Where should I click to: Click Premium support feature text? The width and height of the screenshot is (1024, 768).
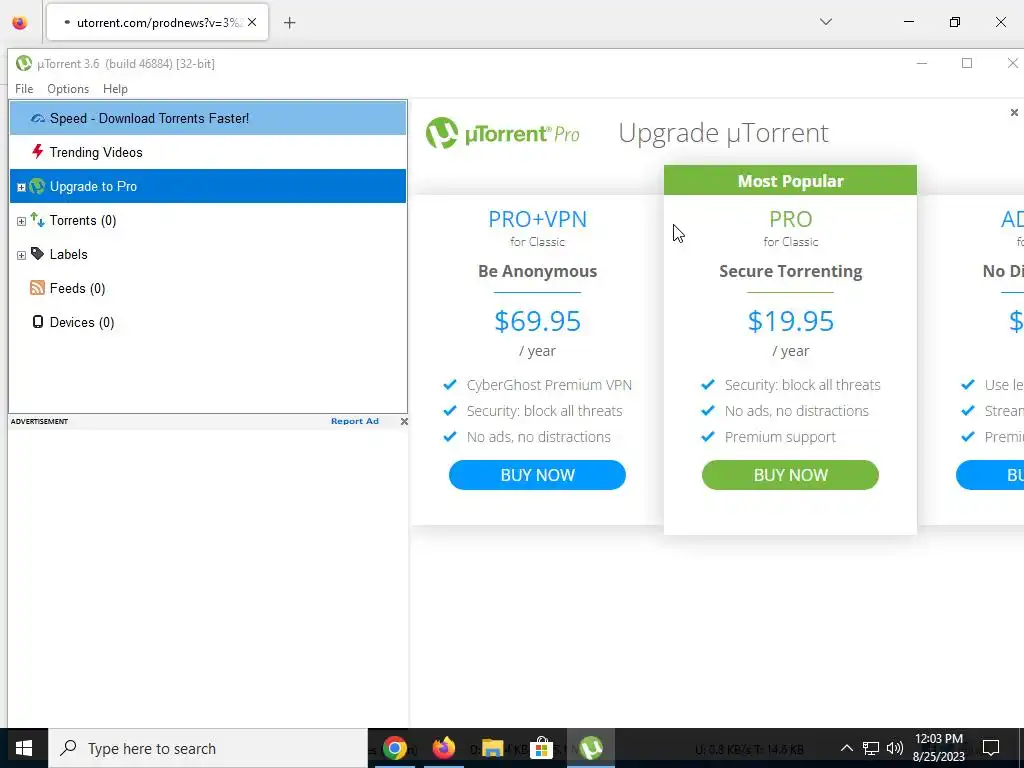780,437
